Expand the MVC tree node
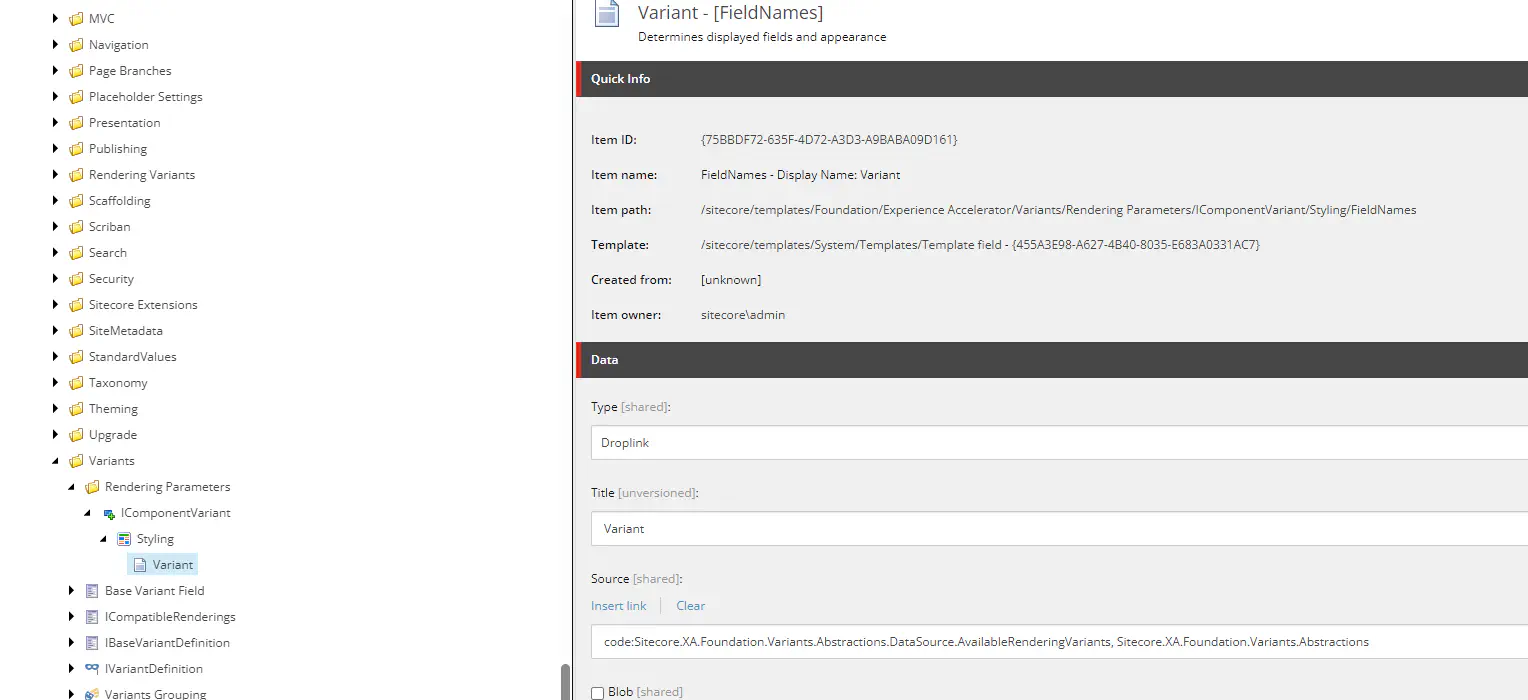 pyautogui.click(x=56, y=19)
